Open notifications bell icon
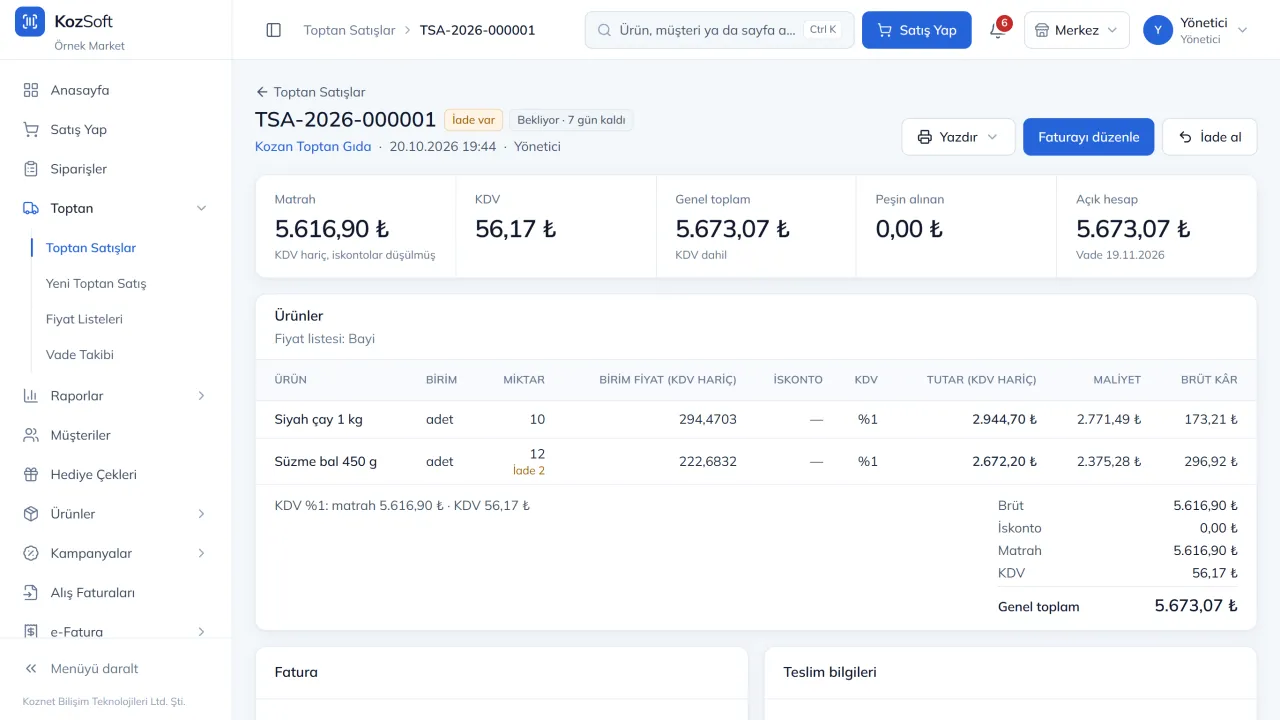Image resolution: width=1280 pixels, height=720 pixels. pos(997,30)
